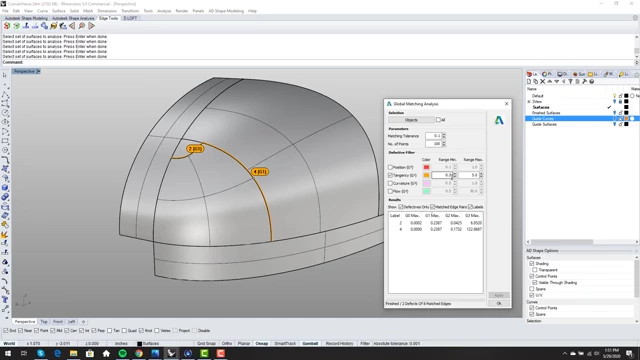Click the right-pointing triangle icon in Edge Tools toolbar
640x360 pixels.
[91, 26]
